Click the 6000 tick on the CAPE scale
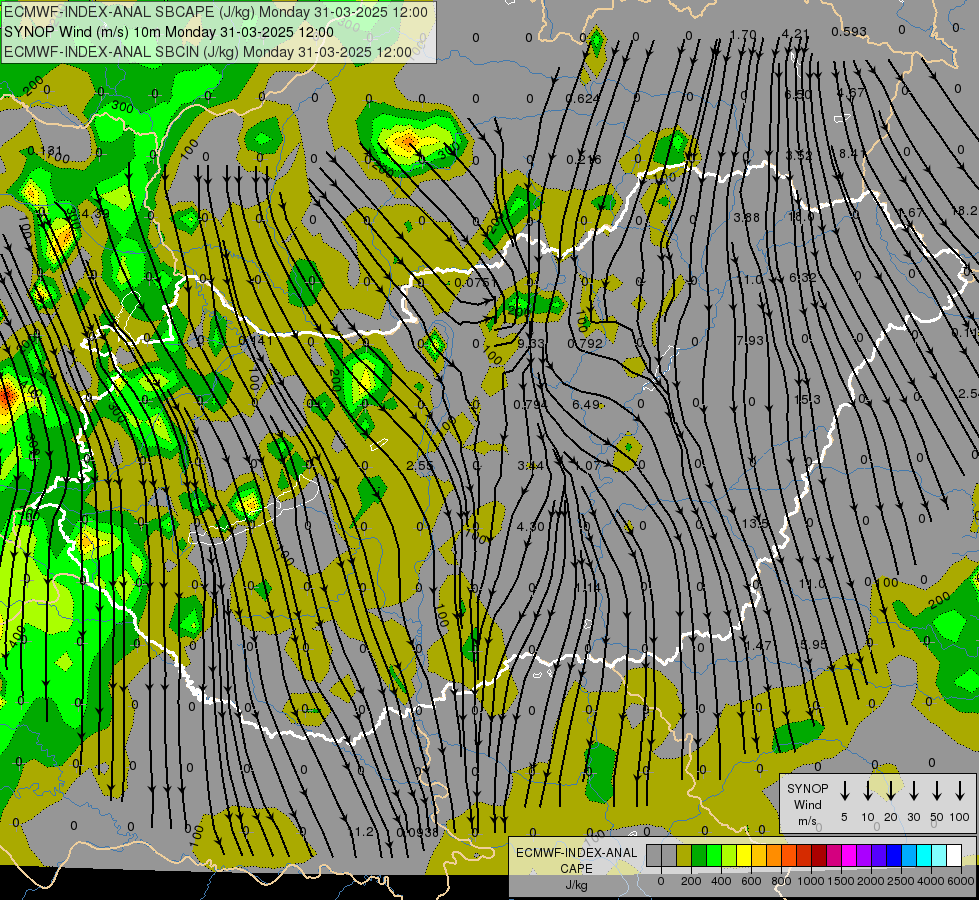The width and height of the screenshot is (979, 900). click(962, 881)
